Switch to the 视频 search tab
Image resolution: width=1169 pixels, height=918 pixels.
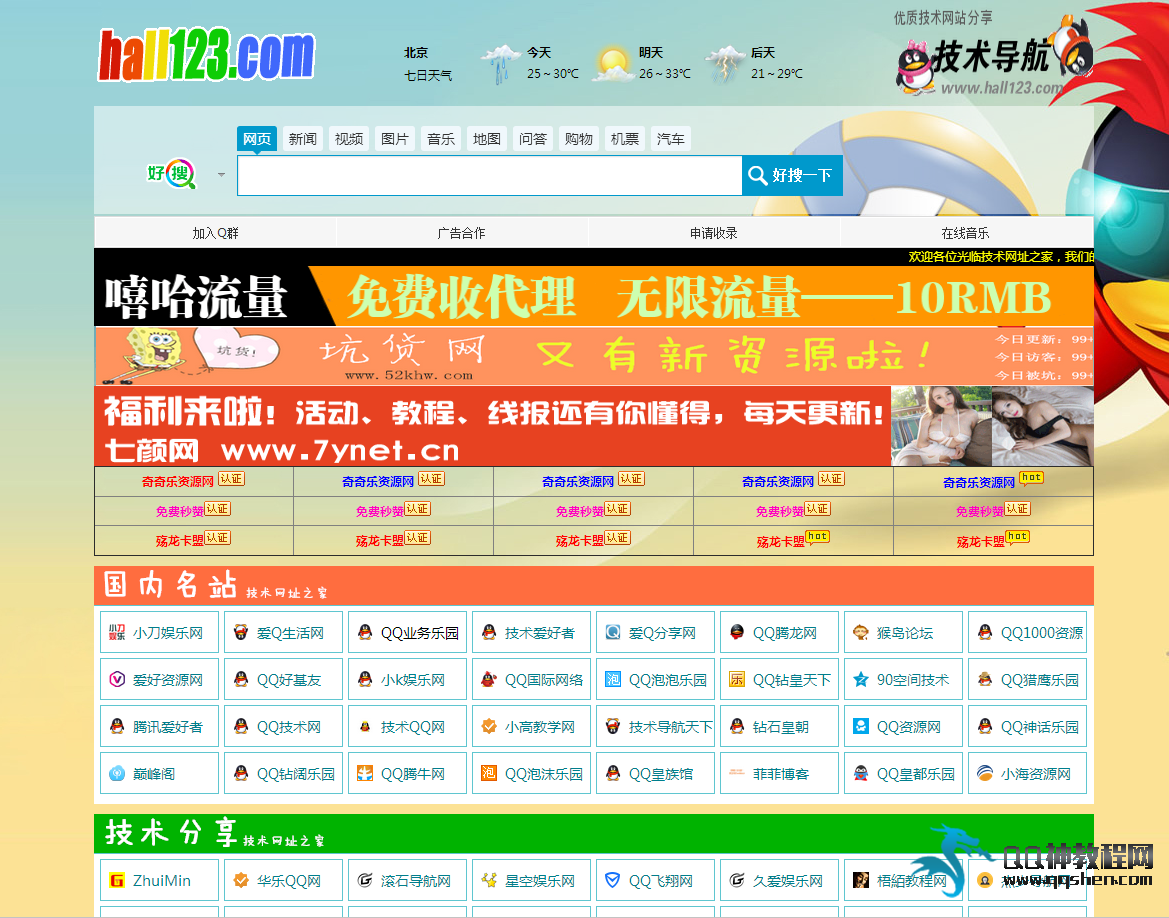point(349,139)
